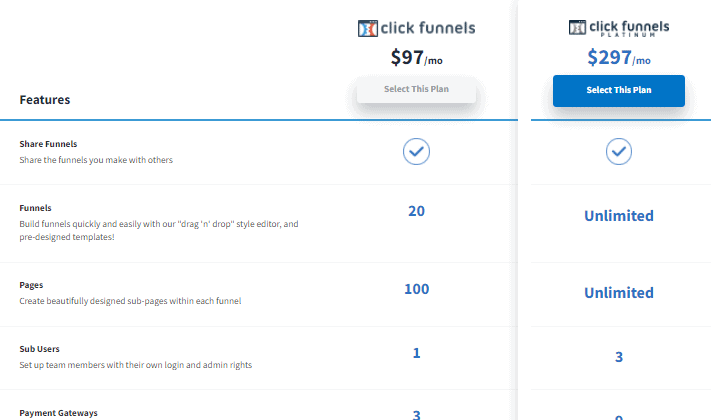Click the 20 funnels value
Screen dimensions: 715x420
(x=416, y=211)
